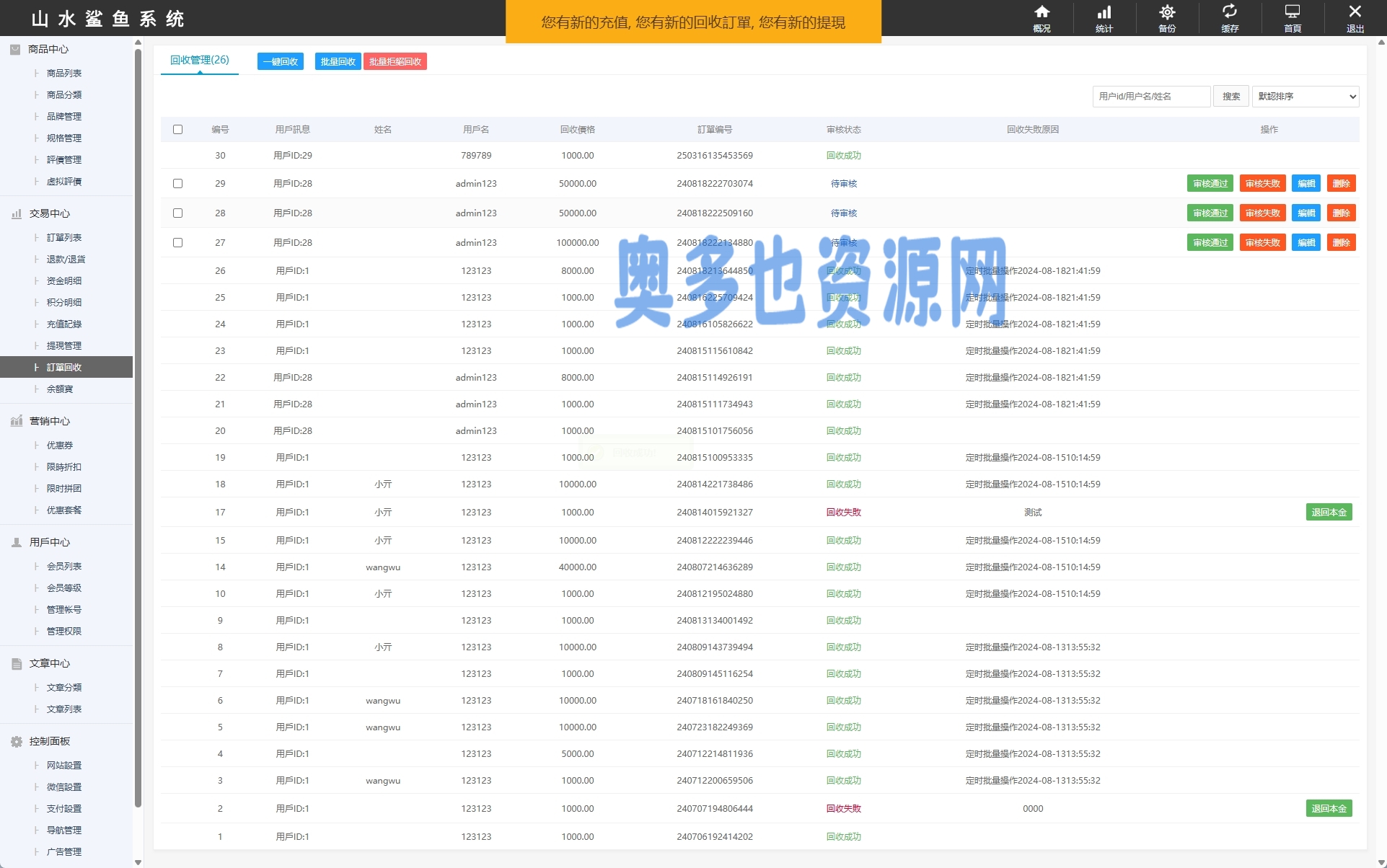Log out using the 退出 X icon
1387x868 pixels.
click(x=1355, y=13)
